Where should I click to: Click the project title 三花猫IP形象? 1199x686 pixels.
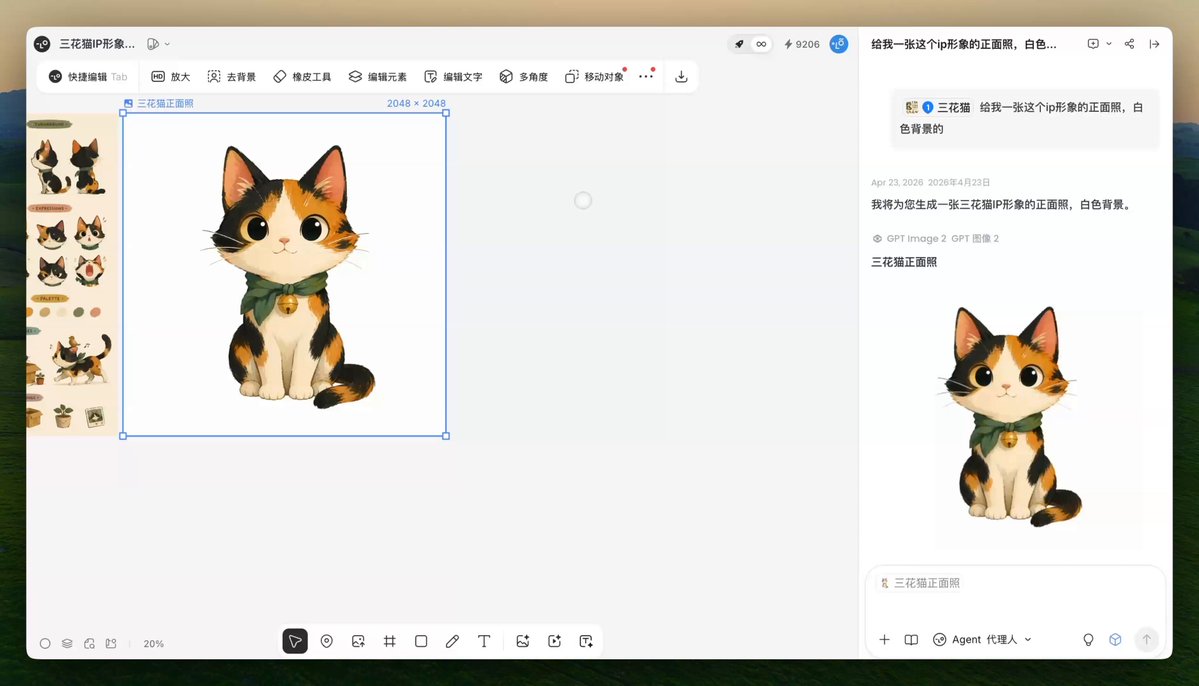pos(97,44)
